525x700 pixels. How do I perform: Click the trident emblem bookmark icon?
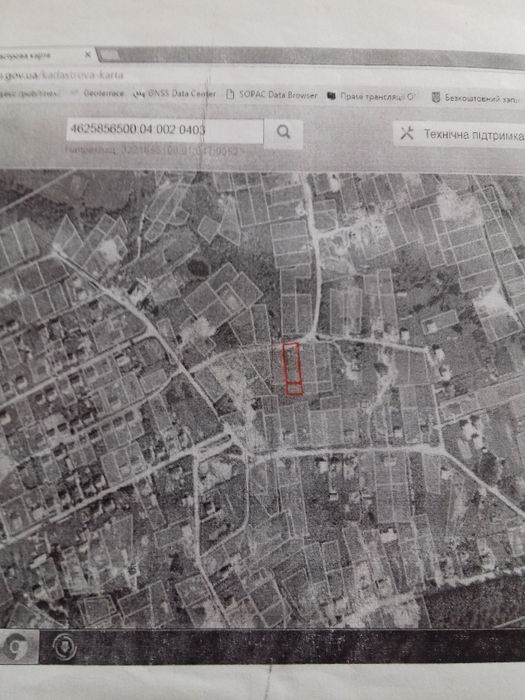click(436, 97)
